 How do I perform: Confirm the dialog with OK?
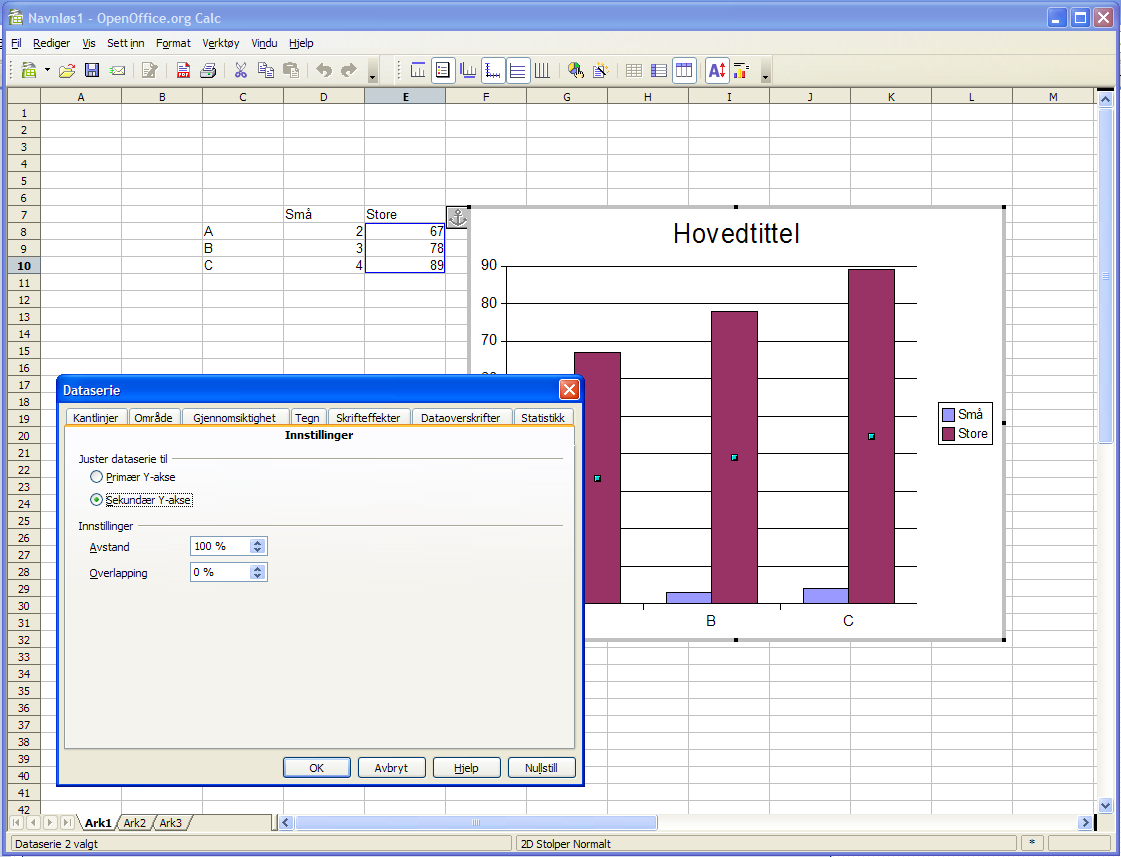pyautogui.click(x=317, y=768)
